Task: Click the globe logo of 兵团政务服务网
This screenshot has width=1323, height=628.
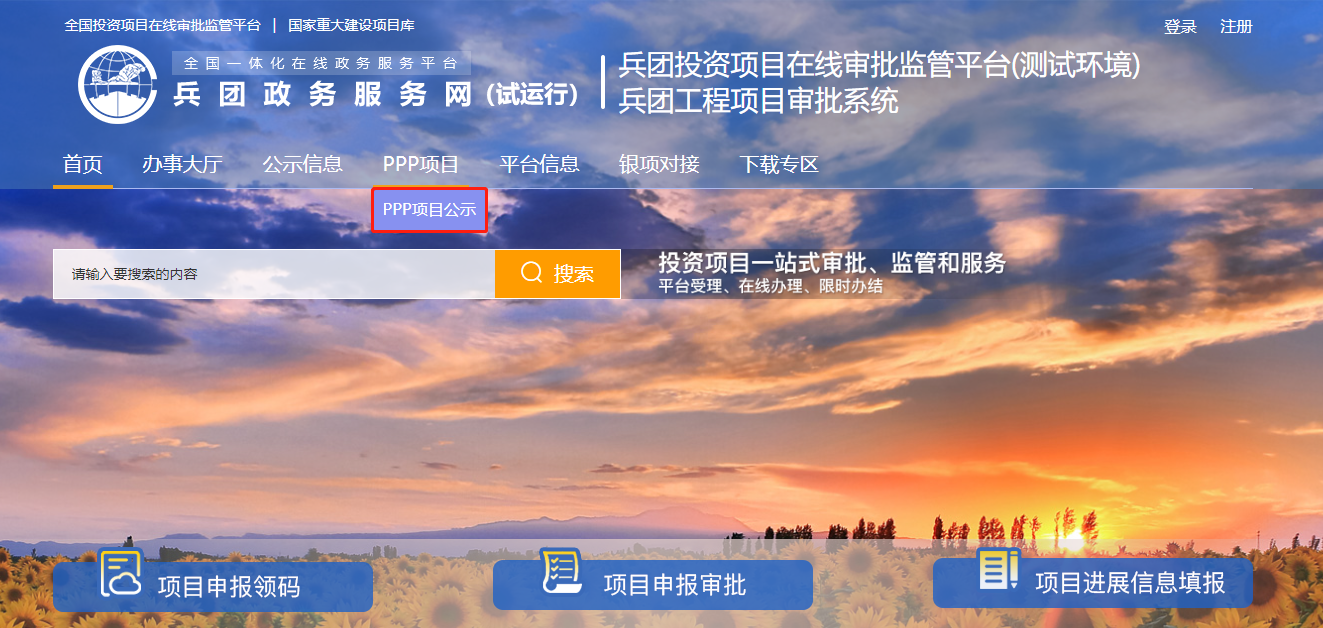Action: point(118,85)
